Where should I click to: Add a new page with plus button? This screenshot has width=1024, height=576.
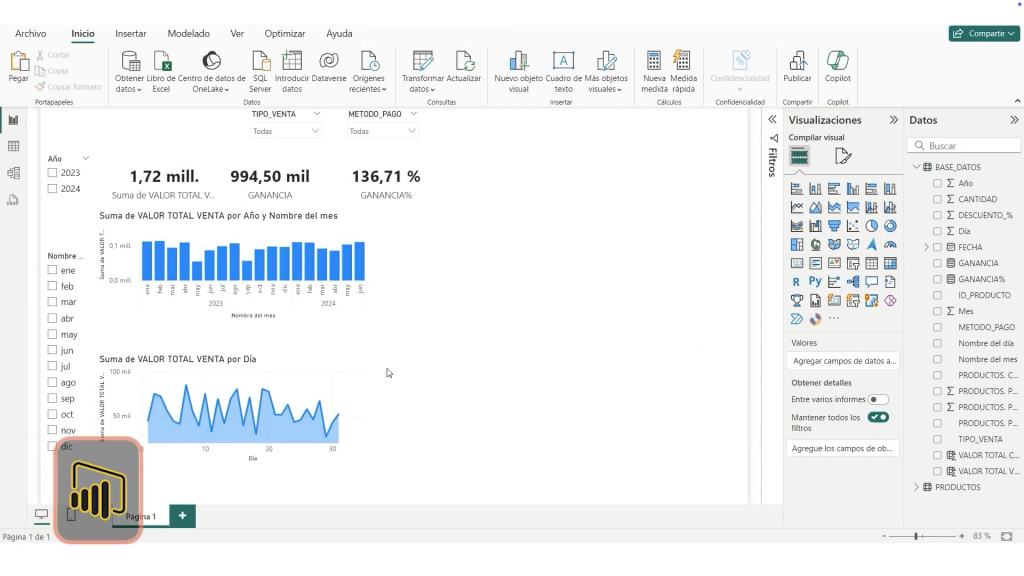coord(183,516)
